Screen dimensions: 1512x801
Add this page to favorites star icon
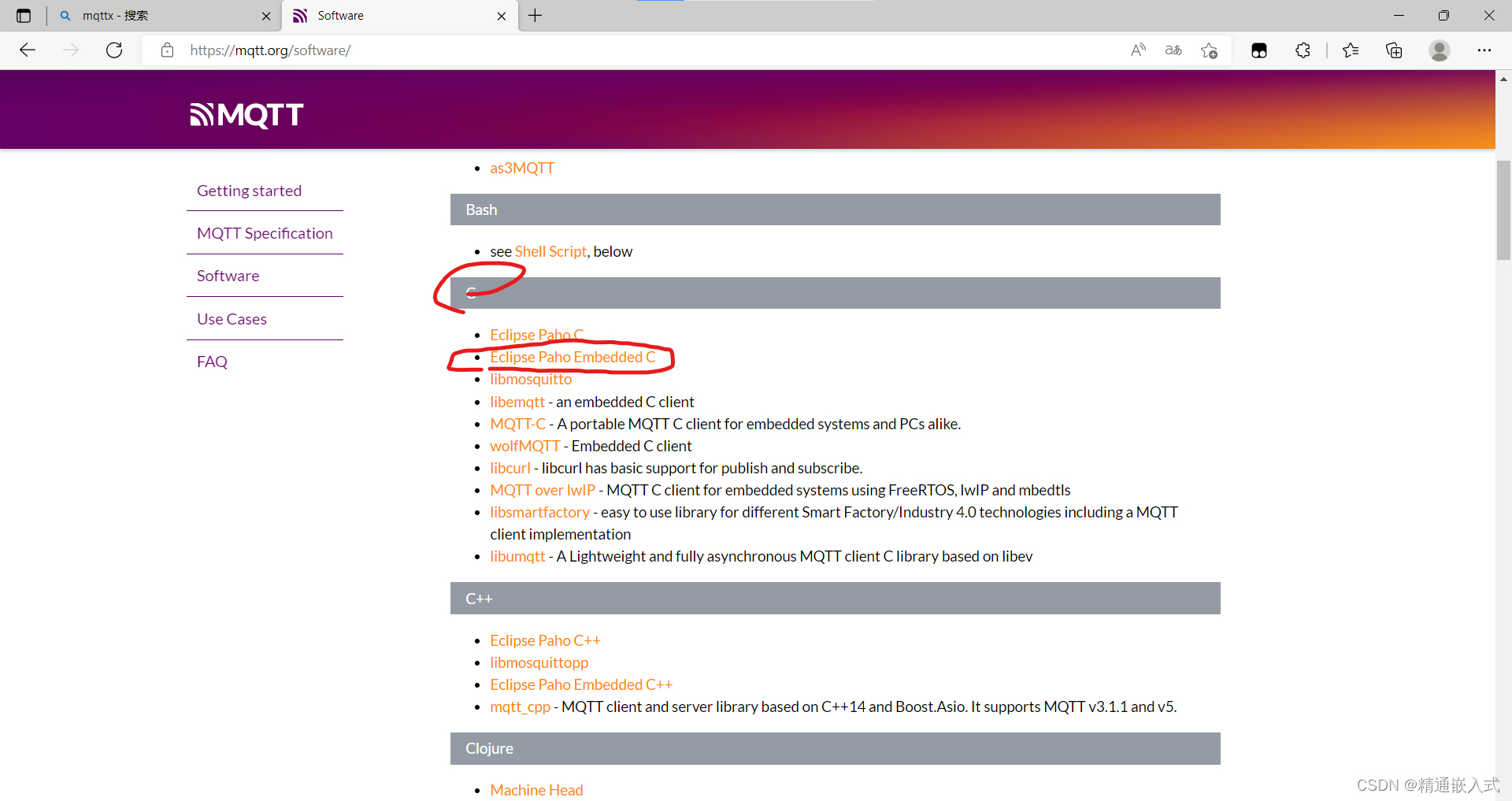click(x=1210, y=50)
